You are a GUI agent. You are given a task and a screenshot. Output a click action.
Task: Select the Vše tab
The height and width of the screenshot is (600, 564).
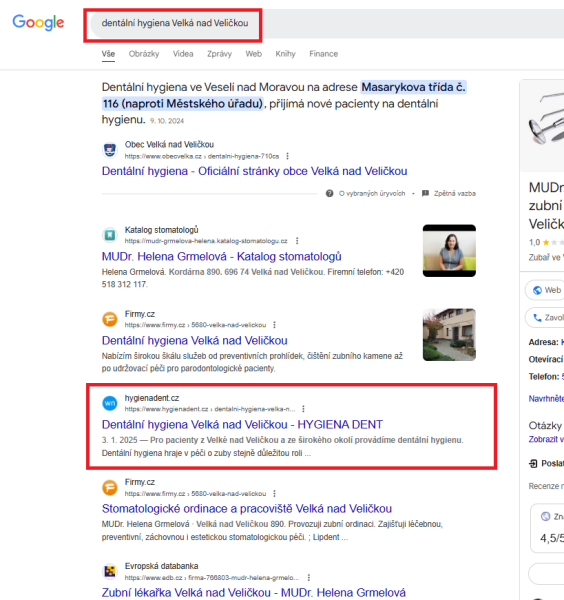click(x=108, y=54)
